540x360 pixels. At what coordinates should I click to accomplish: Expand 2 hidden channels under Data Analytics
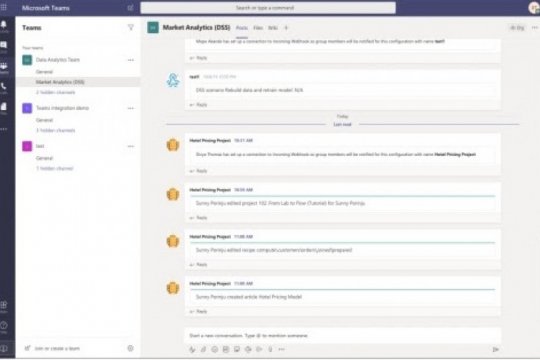[x=55, y=92]
